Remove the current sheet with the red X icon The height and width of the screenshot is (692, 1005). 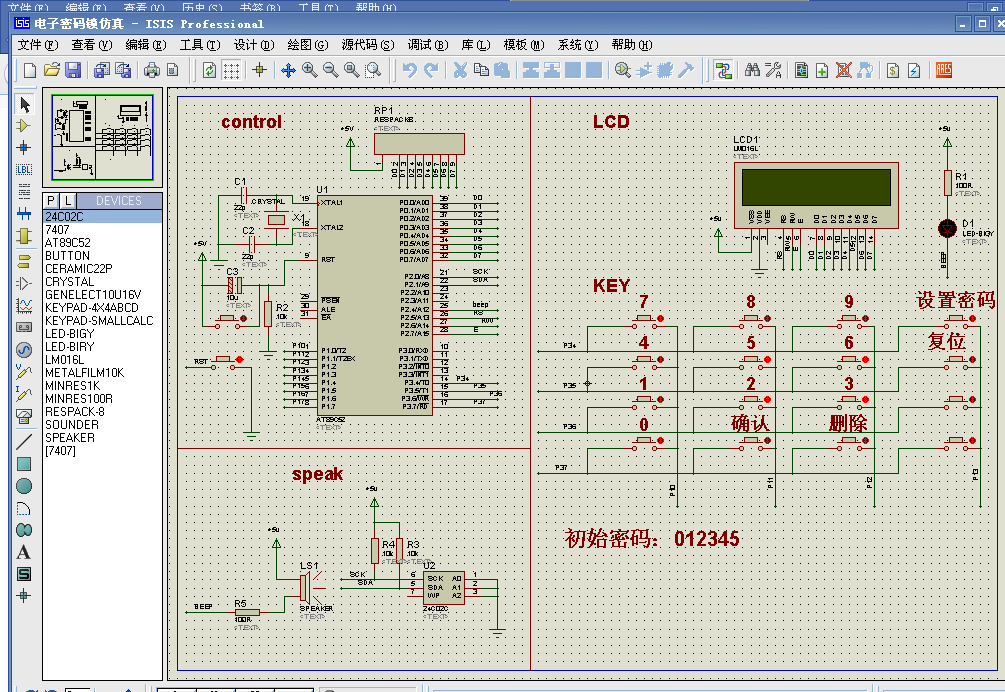843,70
